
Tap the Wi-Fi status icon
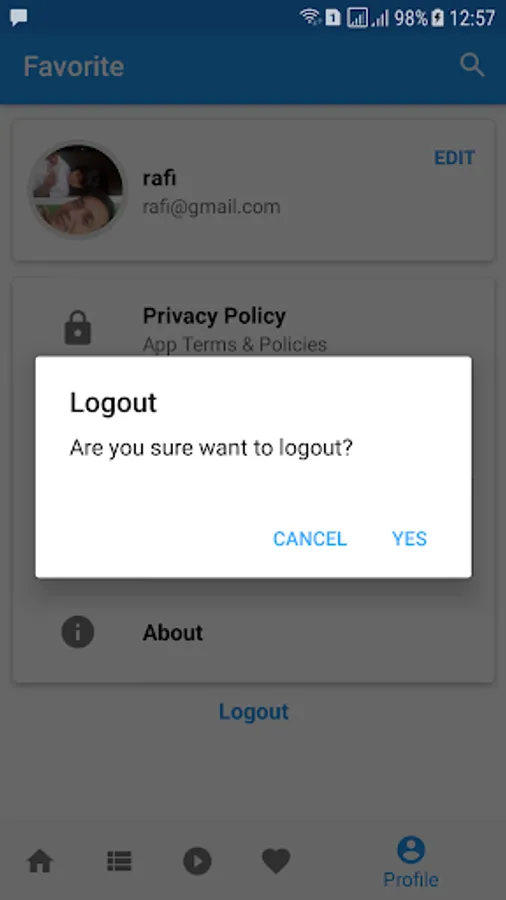click(x=310, y=17)
